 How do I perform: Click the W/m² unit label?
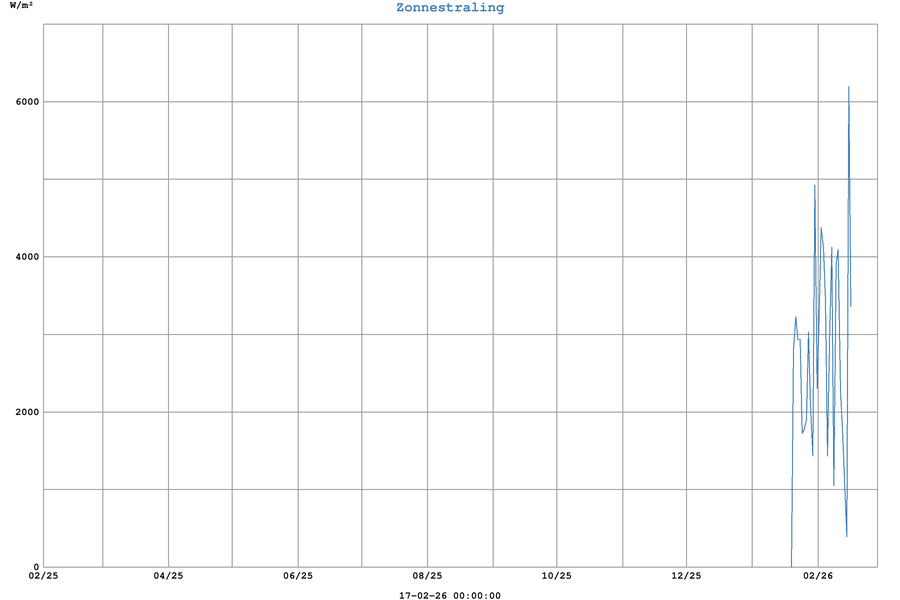22,6
